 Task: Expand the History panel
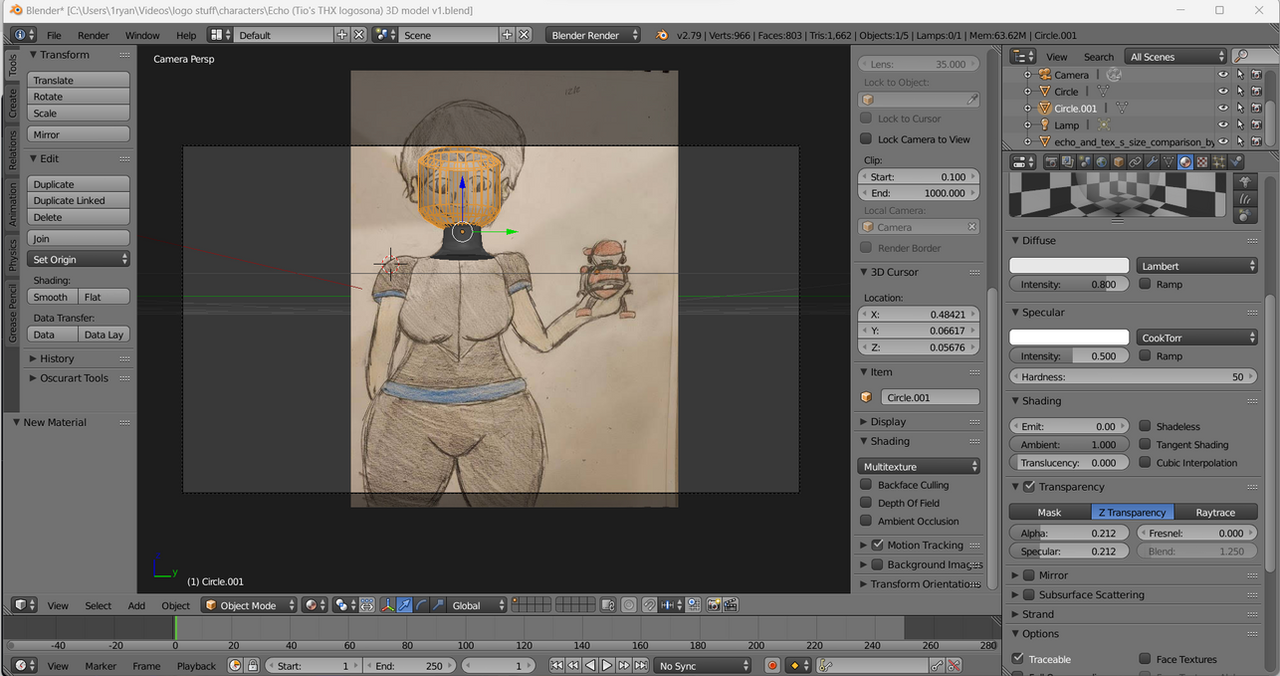56,359
